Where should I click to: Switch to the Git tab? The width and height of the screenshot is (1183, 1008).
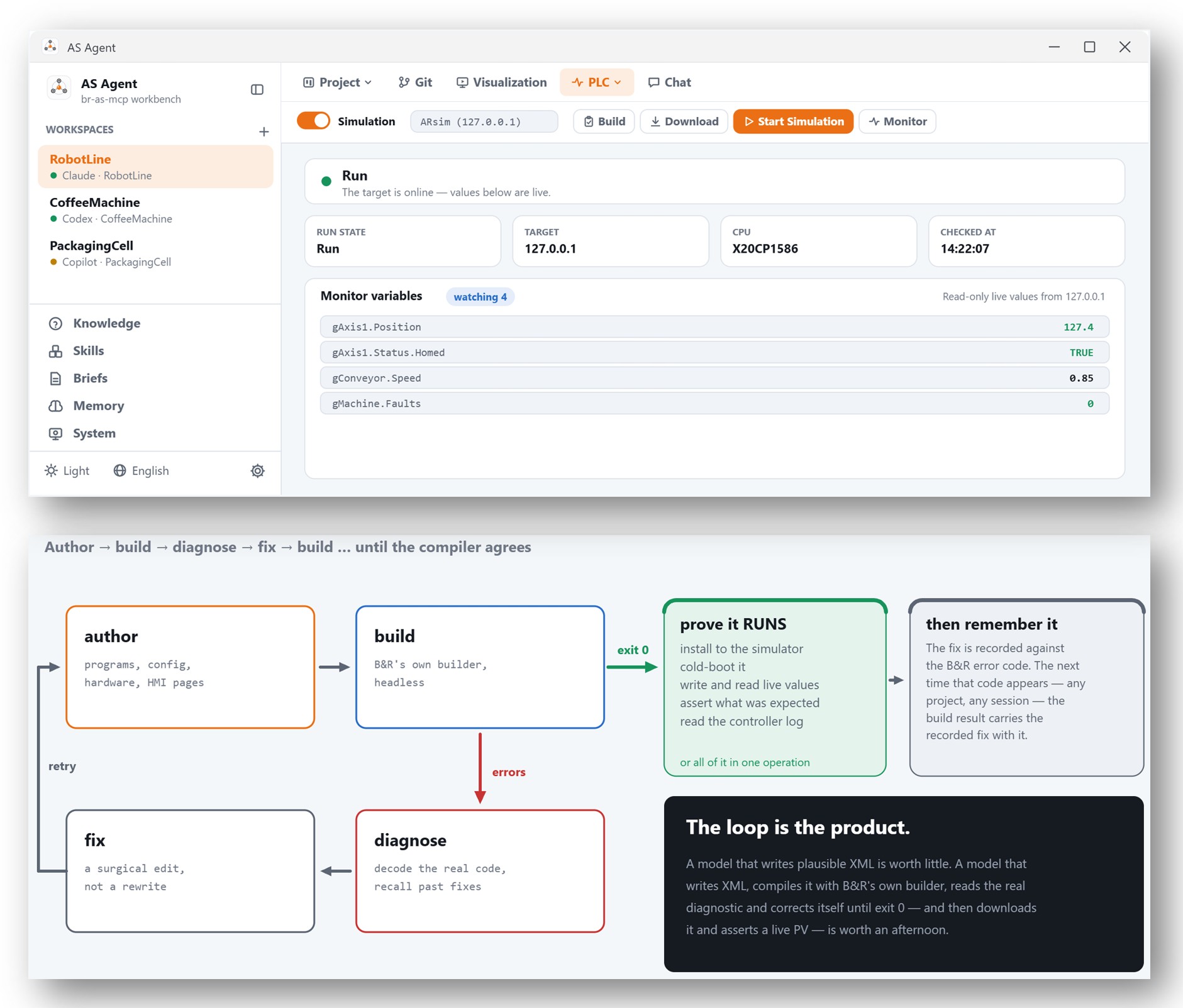point(415,82)
